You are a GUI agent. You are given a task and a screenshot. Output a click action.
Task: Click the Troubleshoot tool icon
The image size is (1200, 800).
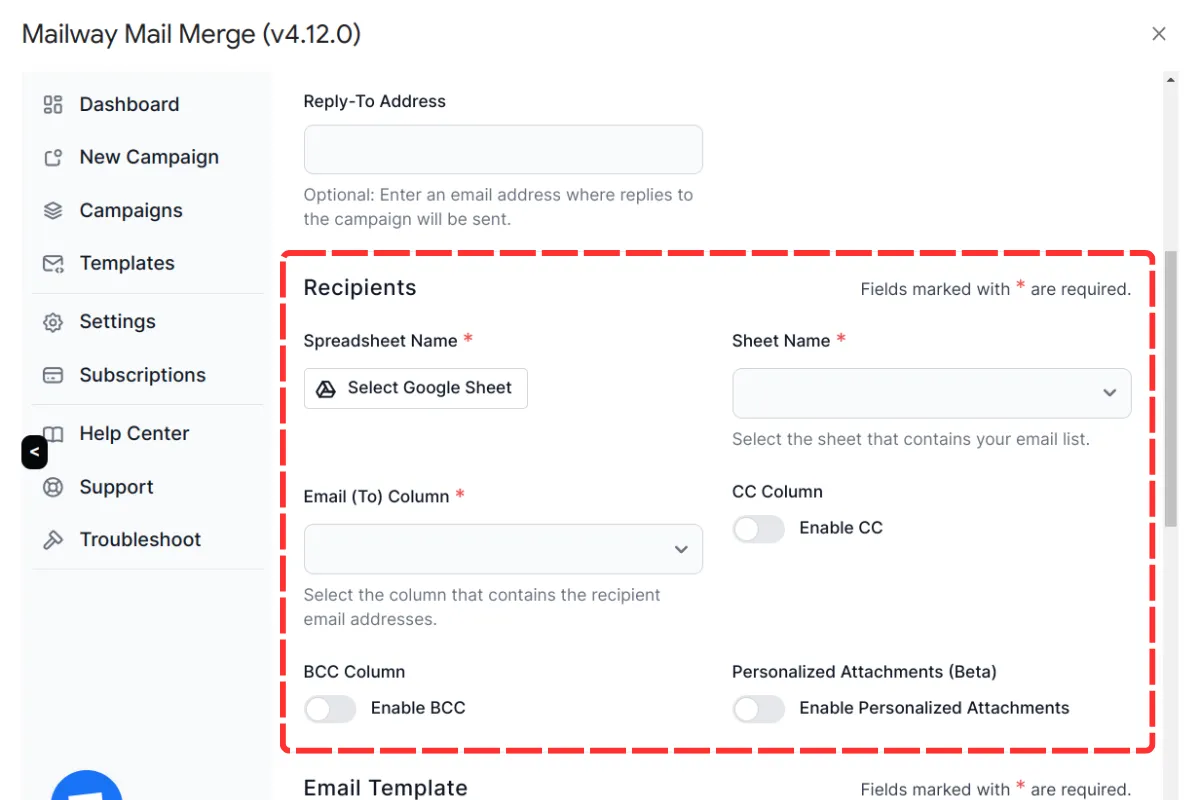tap(53, 540)
